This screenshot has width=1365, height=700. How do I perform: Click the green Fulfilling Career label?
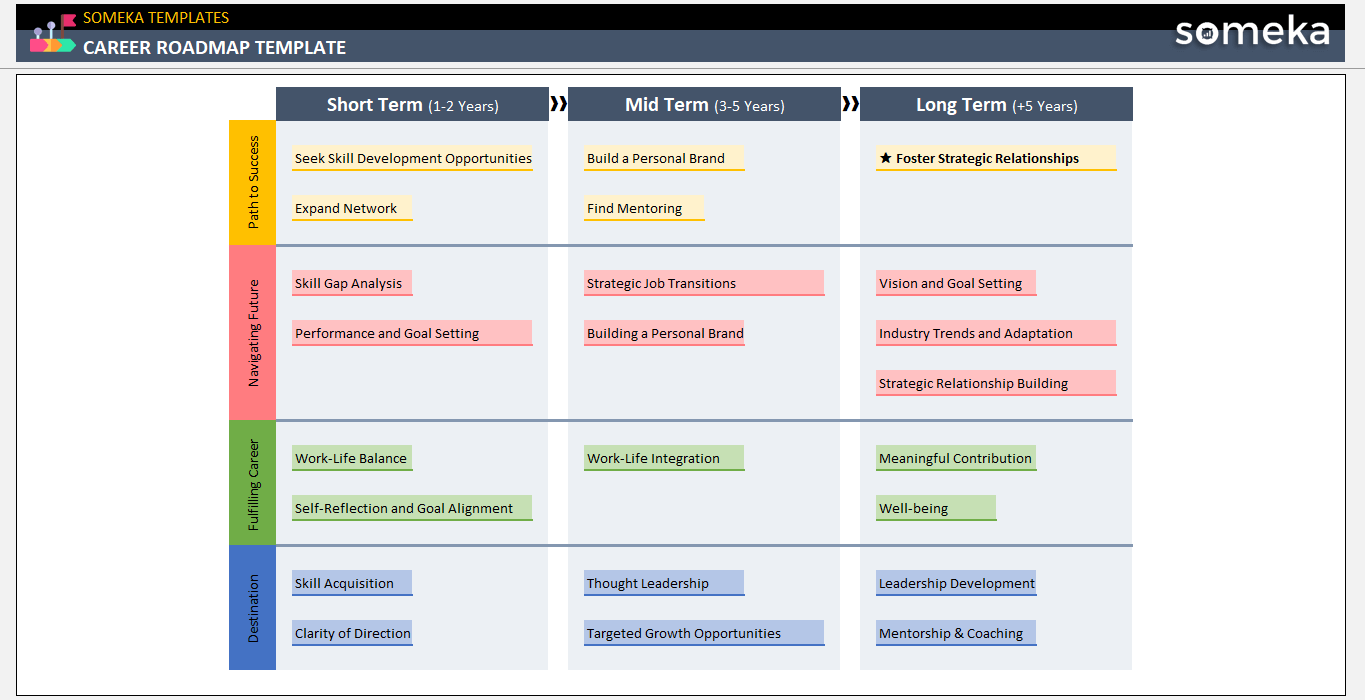(x=252, y=483)
